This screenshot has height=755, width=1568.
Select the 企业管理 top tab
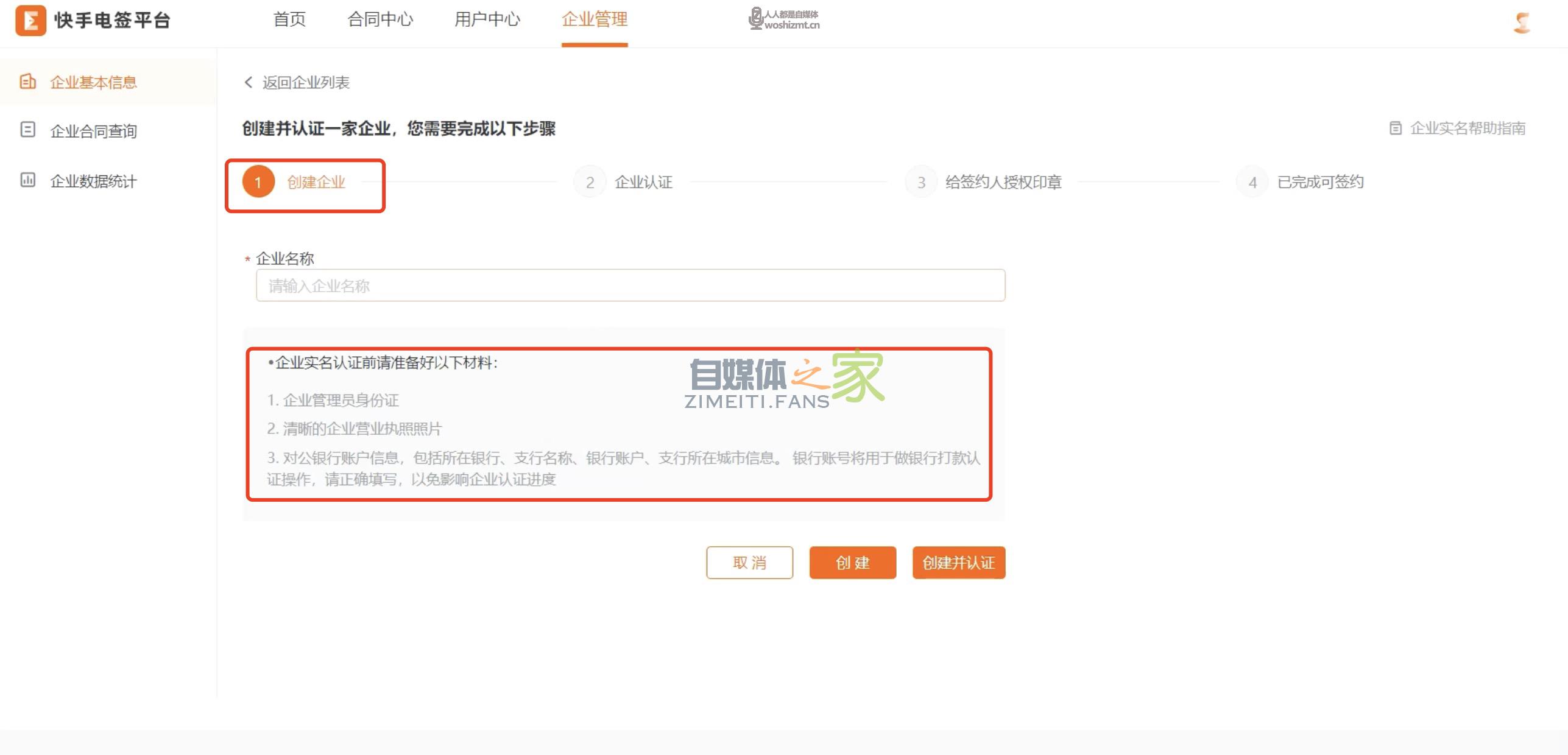click(x=595, y=19)
